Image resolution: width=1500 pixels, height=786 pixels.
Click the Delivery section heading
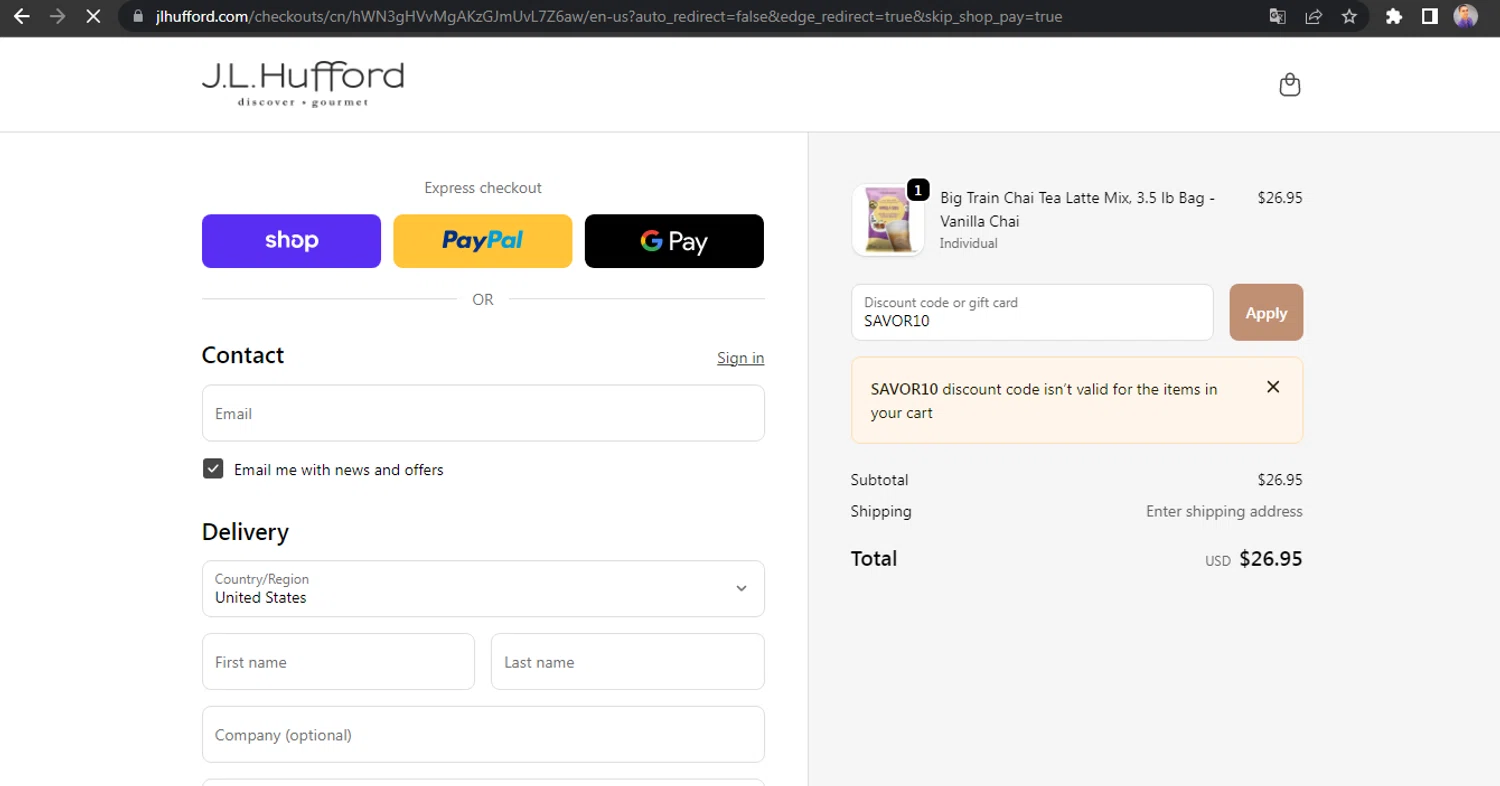pyautogui.click(x=245, y=532)
